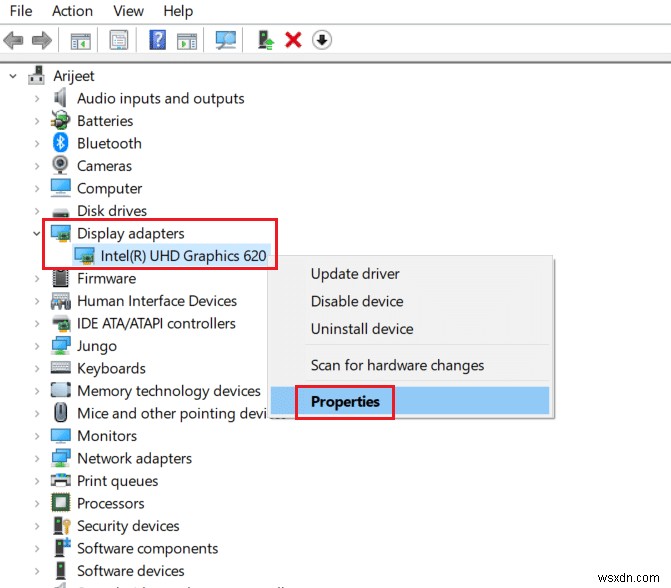
Task: Expand the Jungo node chevron
Action: coord(37,346)
